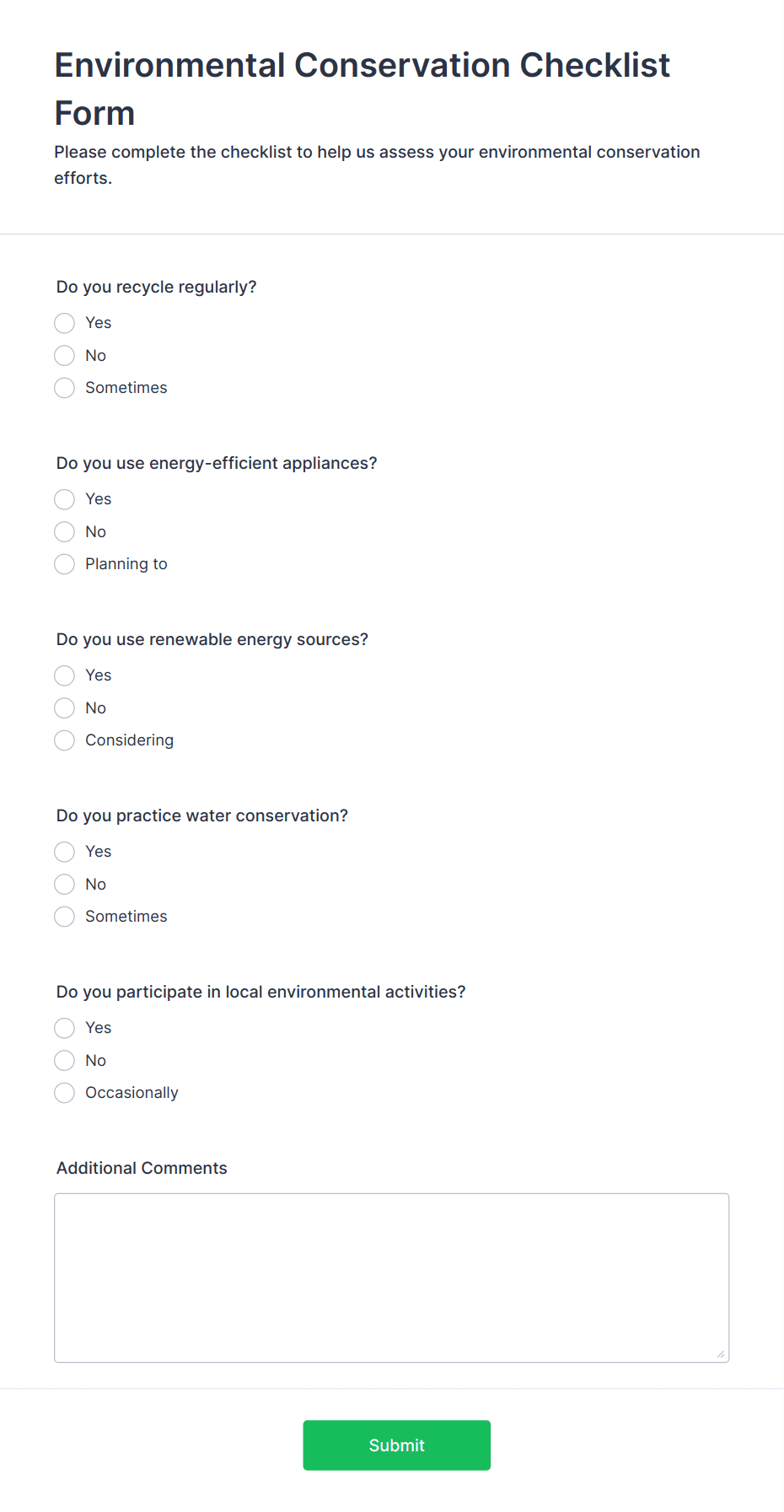The image size is (784, 1512).
Task: Select Yes for recycling regularly
Action: coord(65,323)
